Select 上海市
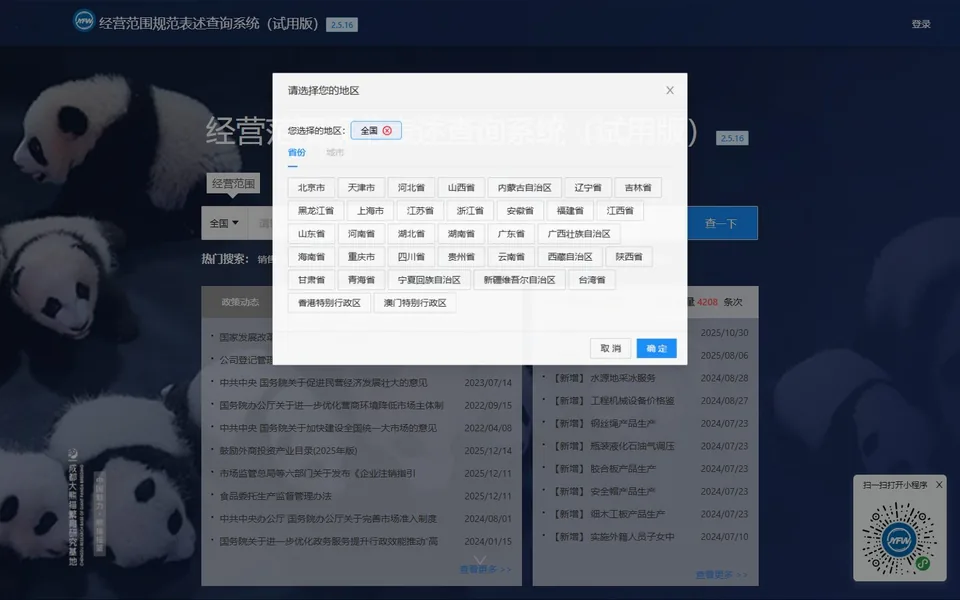This screenshot has width=960, height=600. click(x=370, y=211)
